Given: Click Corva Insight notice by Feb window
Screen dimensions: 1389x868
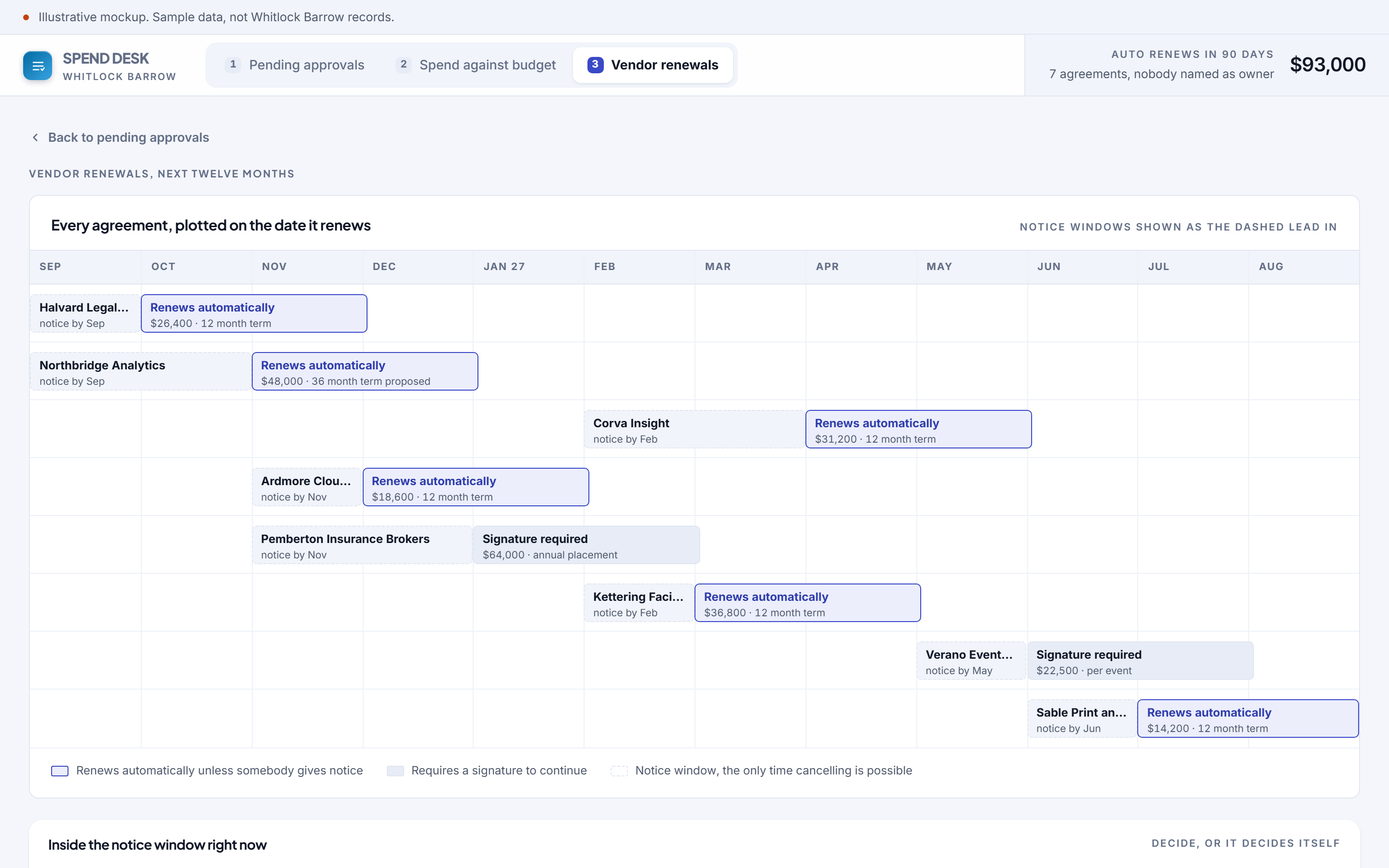Looking at the screenshot, I should [x=694, y=429].
